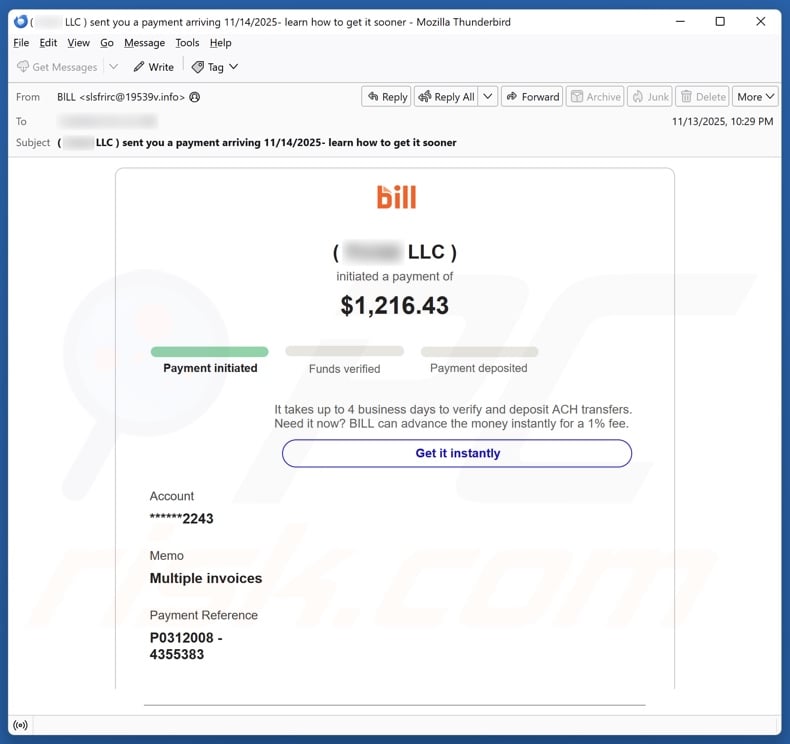Open the Go menu
Screen dimensions: 790x744
(x=106, y=43)
